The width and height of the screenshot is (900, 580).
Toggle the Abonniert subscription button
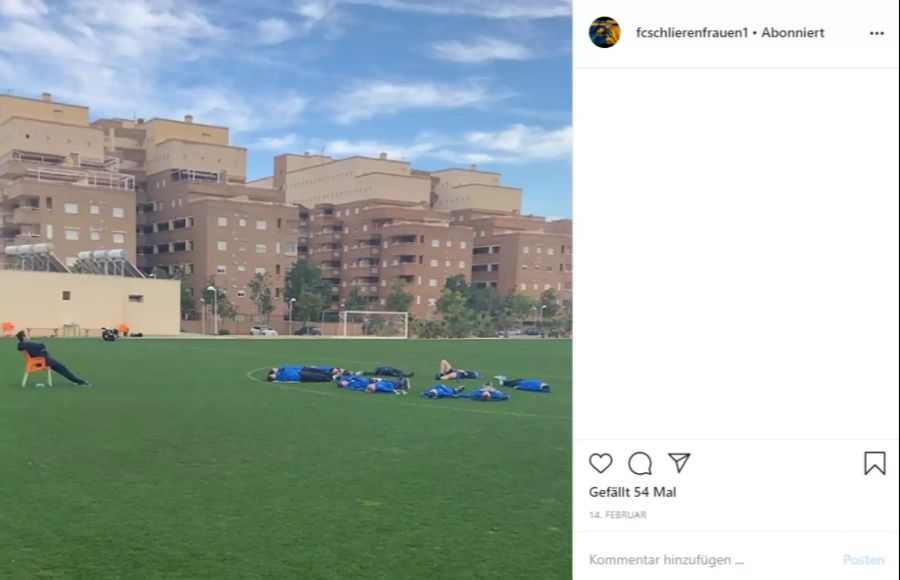tap(793, 33)
